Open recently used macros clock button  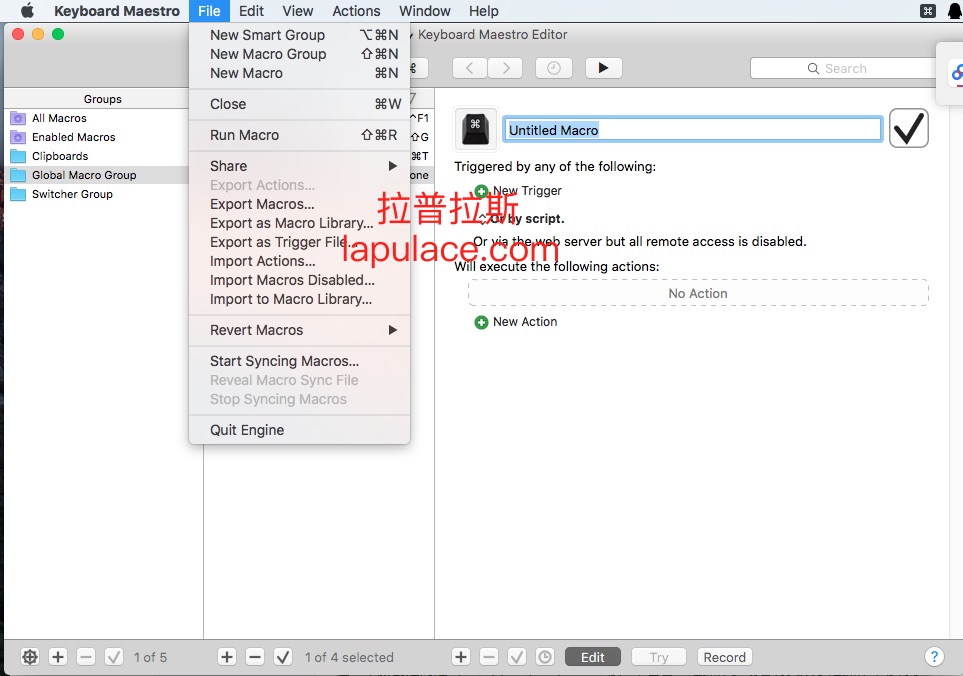554,68
